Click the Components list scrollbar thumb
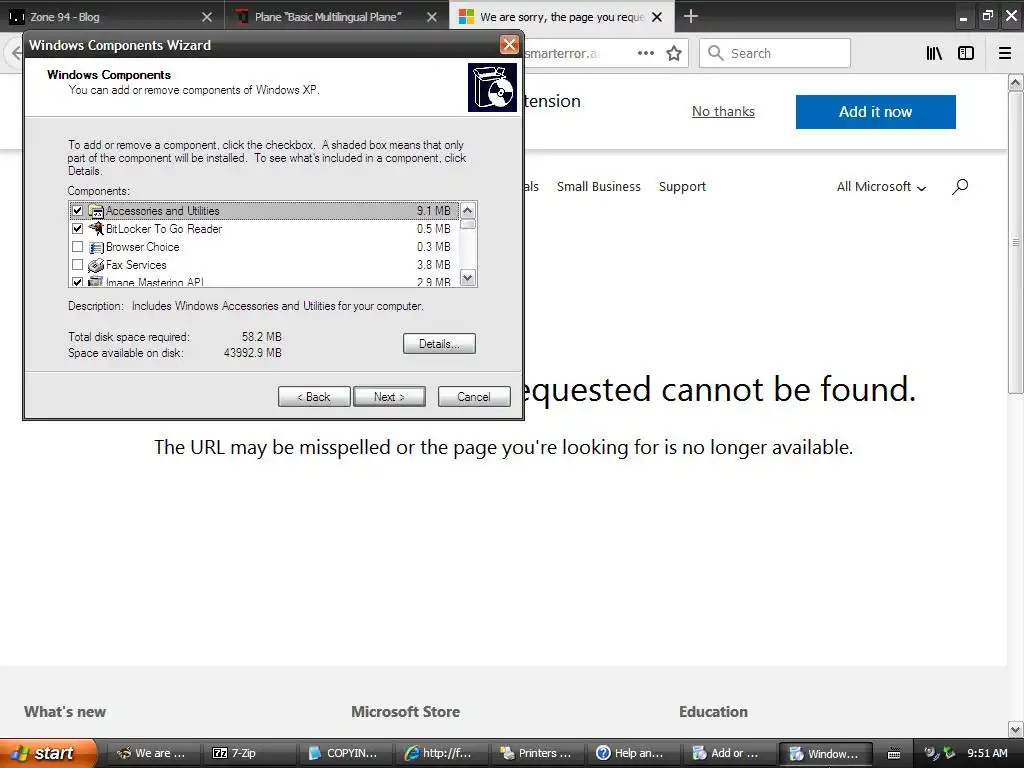The height and width of the screenshot is (768, 1024). coord(468,224)
